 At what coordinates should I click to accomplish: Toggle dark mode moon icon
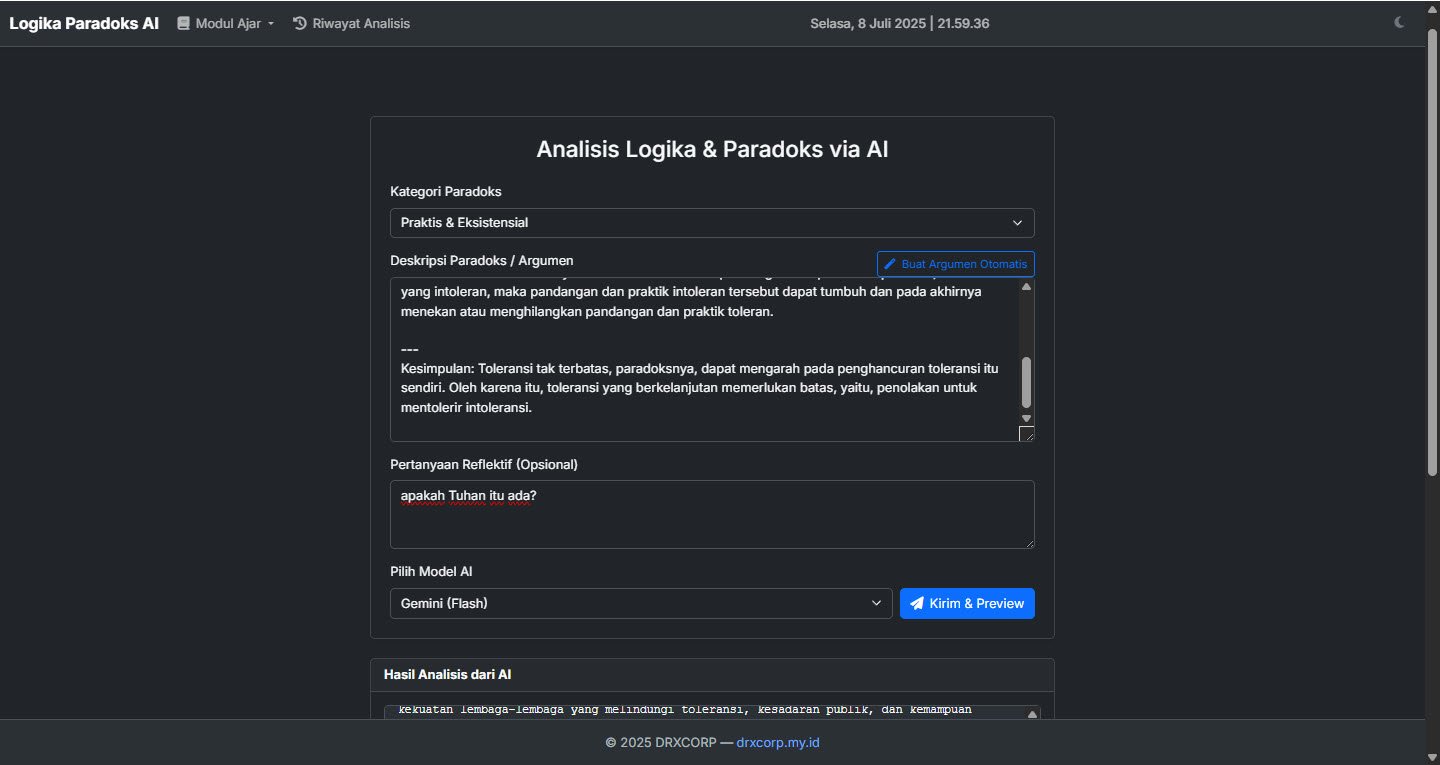click(x=1400, y=23)
